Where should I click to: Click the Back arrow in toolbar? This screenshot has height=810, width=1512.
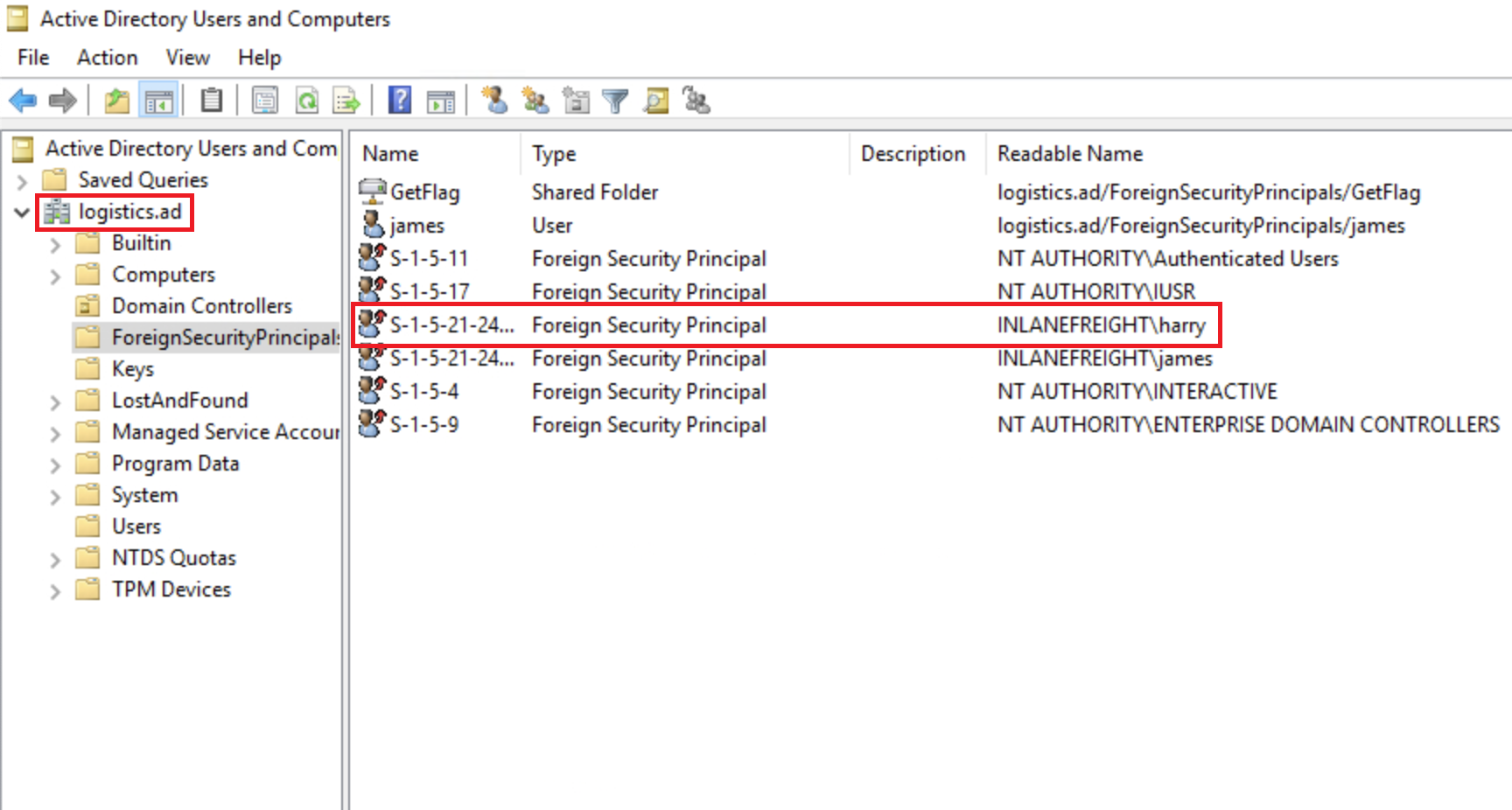[23, 101]
